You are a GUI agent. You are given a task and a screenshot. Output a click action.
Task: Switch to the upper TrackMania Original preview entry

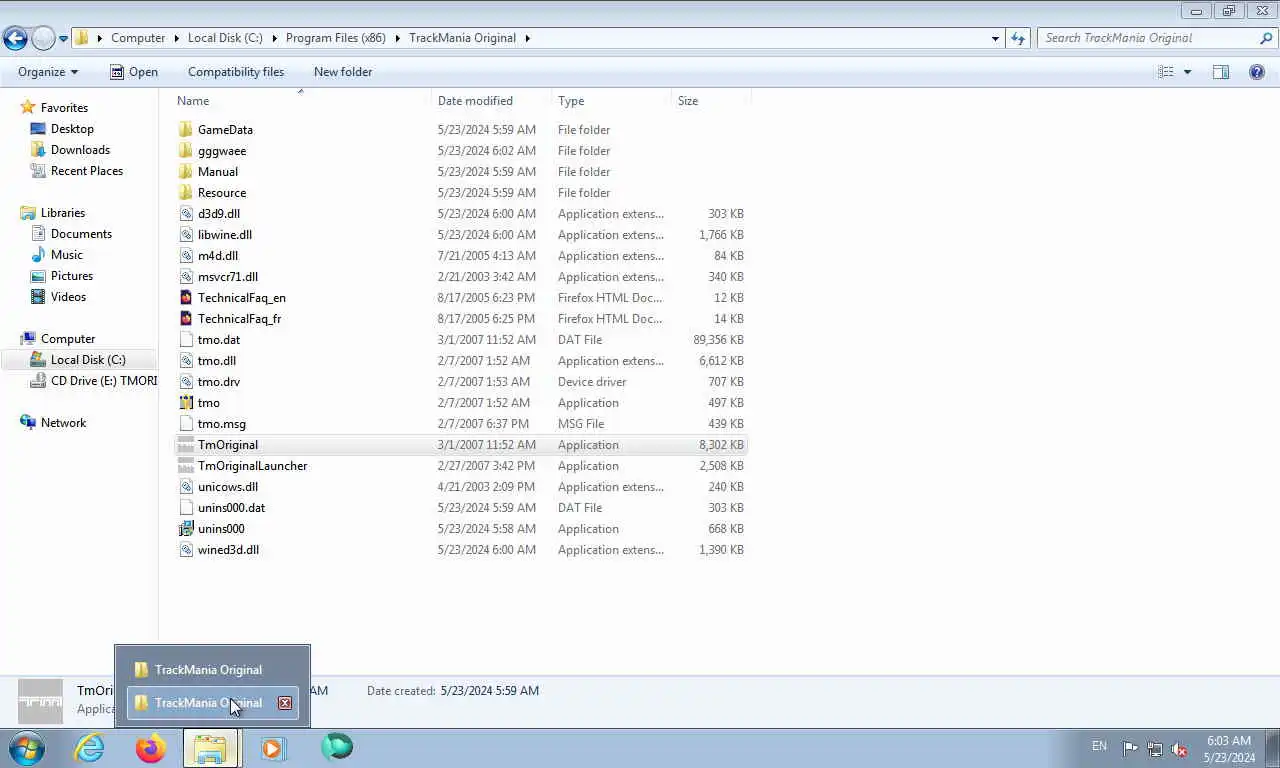click(x=212, y=670)
